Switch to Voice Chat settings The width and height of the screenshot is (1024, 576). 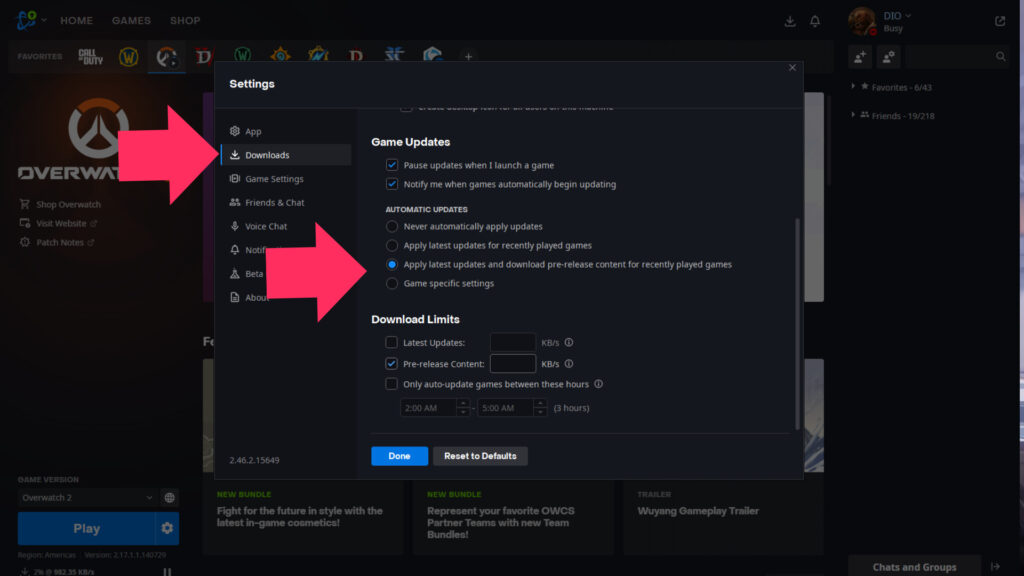pos(265,226)
